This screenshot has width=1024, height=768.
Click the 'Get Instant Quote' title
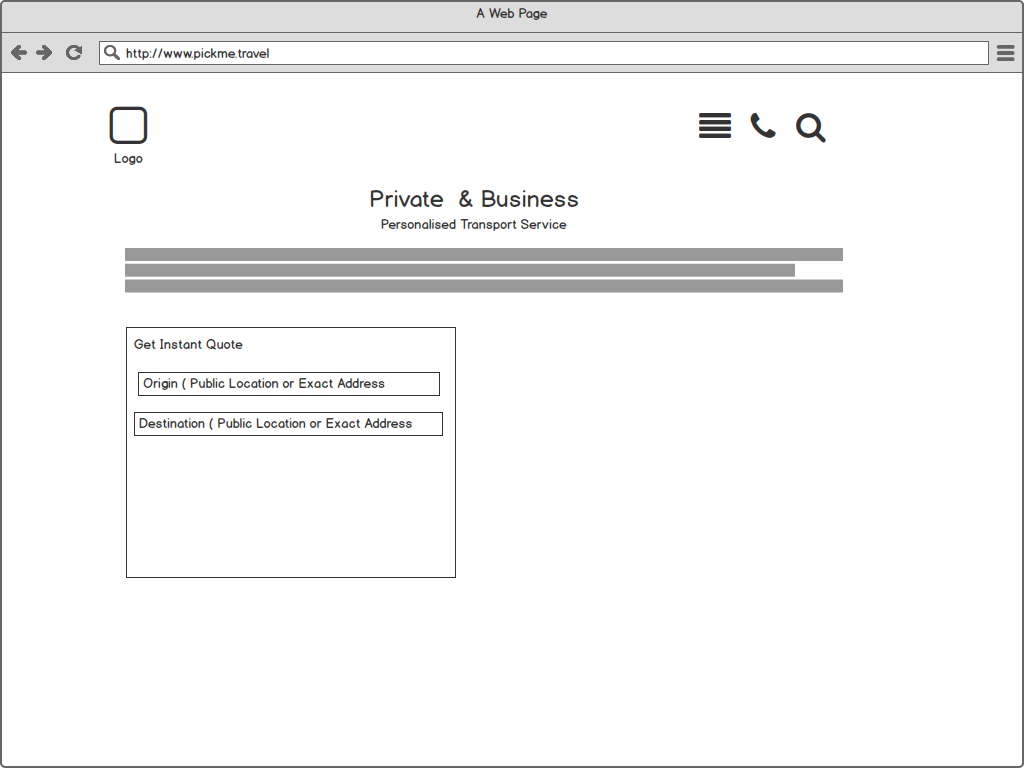pos(188,345)
